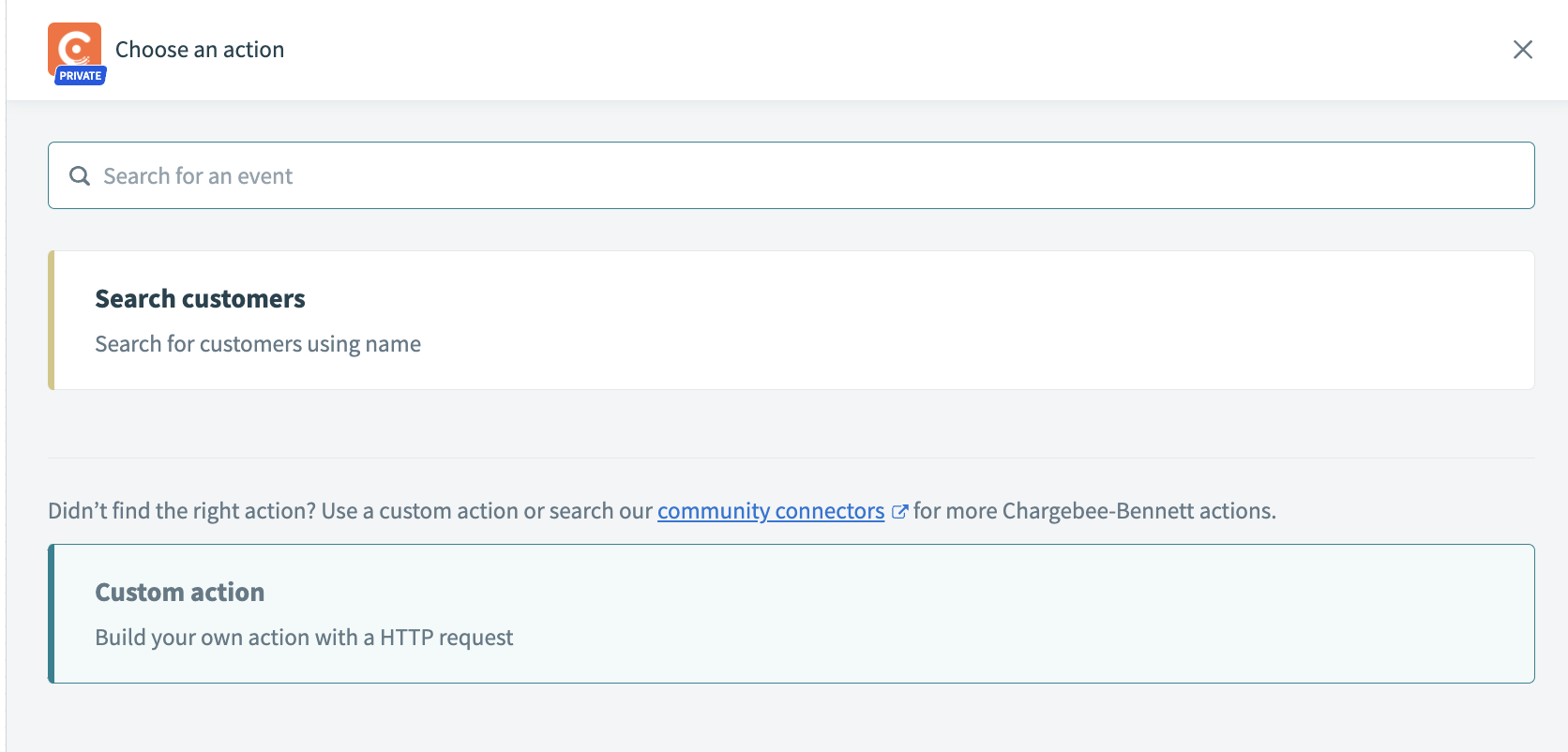Click the bold "Search customers" heading
The height and width of the screenshot is (752, 1568).
click(200, 299)
